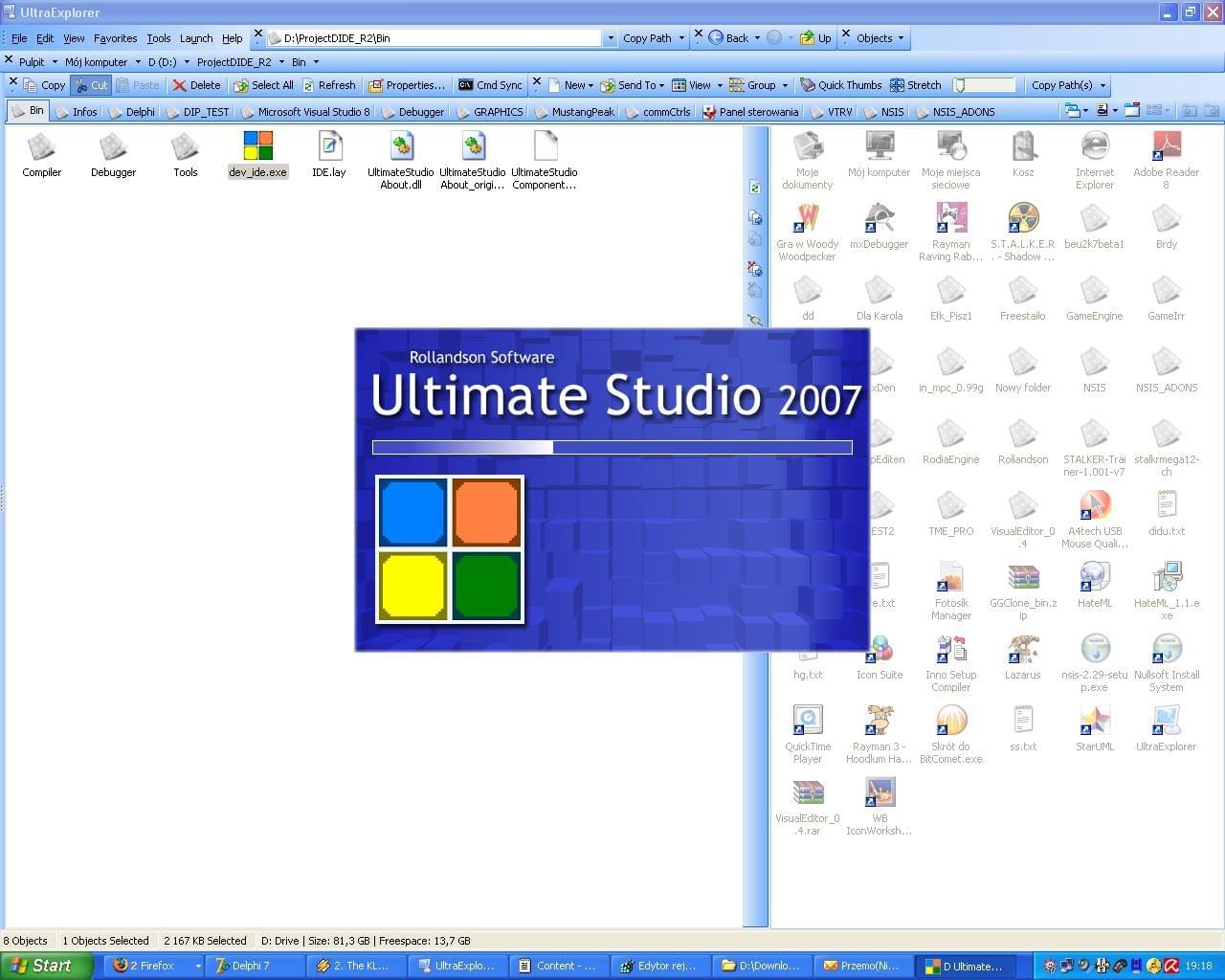Viewport: 1225px width, 980px height.
Task: Select the dev_ide.exe file
Action: click(x=257, y=155)
